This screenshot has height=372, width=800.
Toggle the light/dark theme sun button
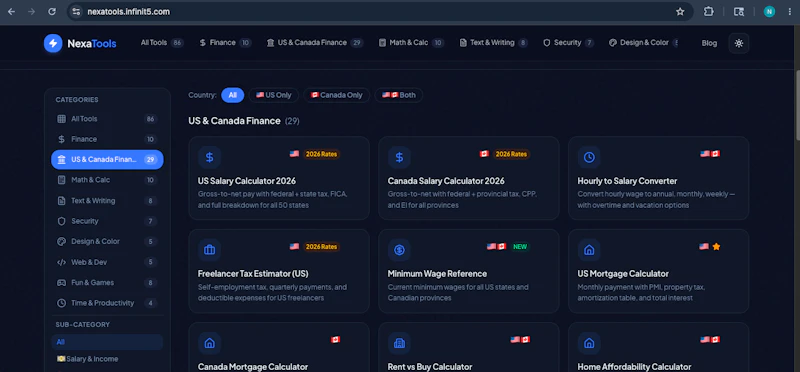(739, 43)
